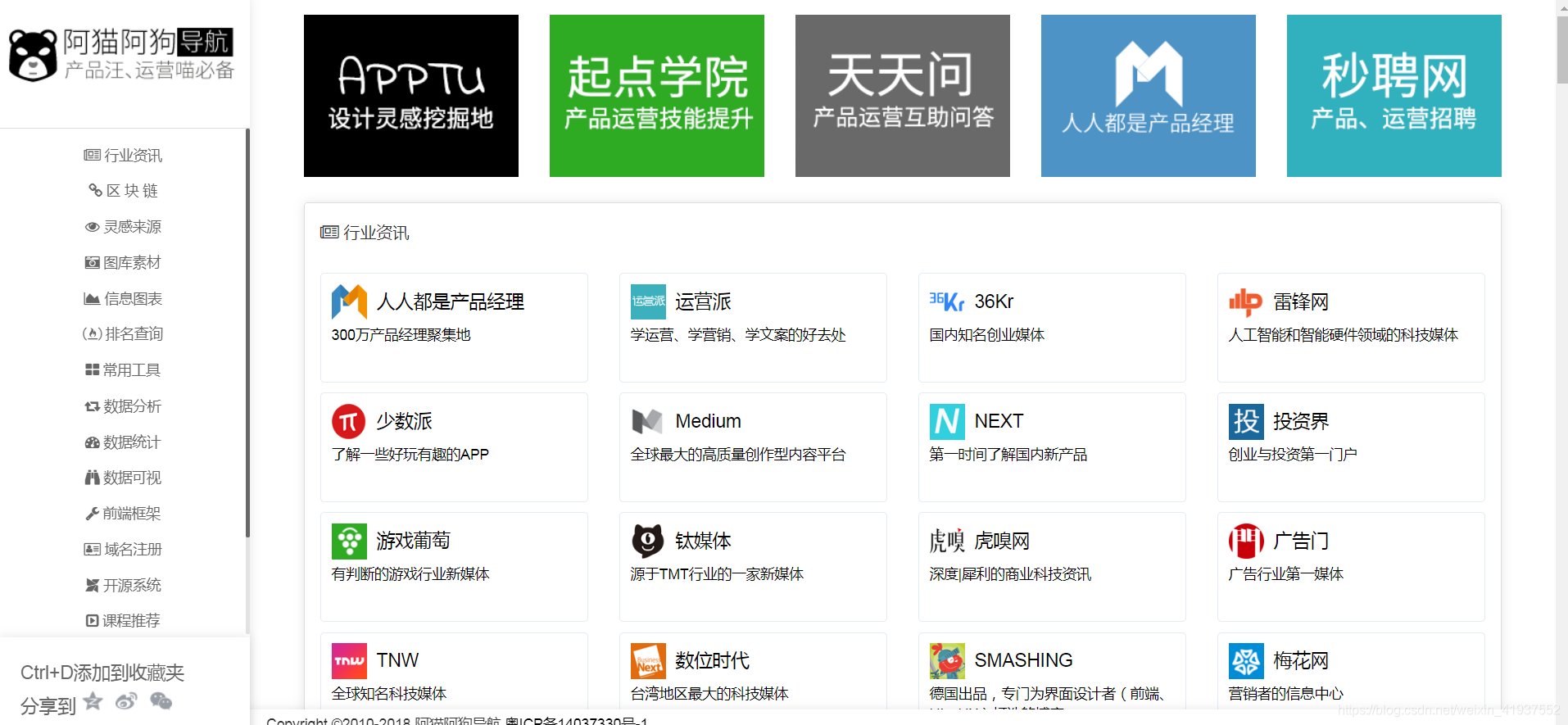Visit the 投资界 title link
The image size is (1568, 725).
pyautogui.click(x=1301, y=422)
